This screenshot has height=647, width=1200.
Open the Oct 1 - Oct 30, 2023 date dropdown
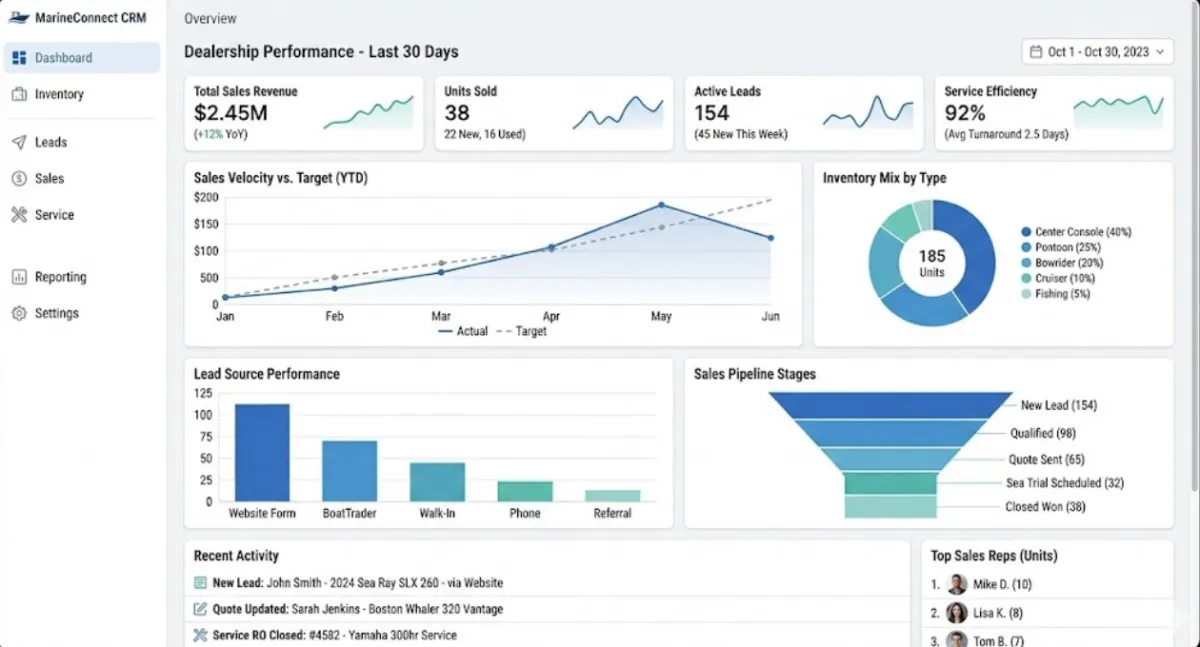click(x=1097, y=51)
